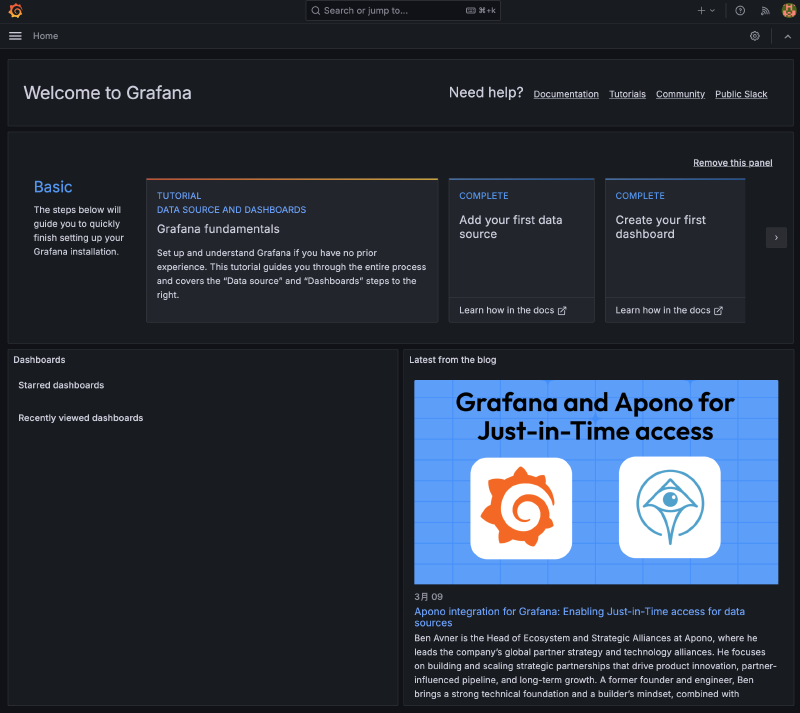
Task: Click the Grafana logo in the top bar
Action: point(15,11)
